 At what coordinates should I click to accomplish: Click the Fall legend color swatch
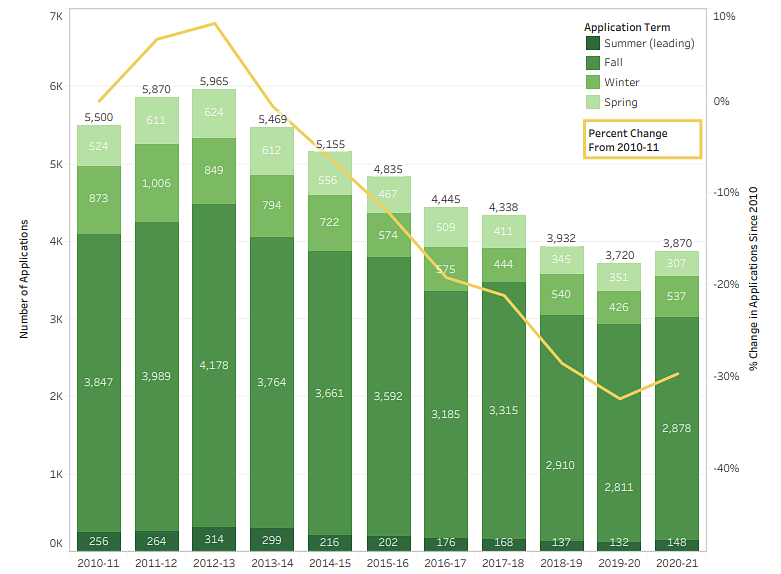(x=593, y=63)
